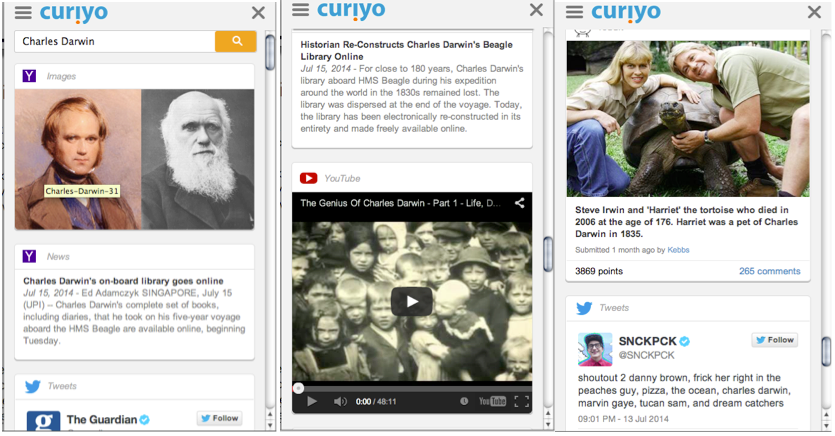Follow SNCKPCK on Twitter
835x436 pixels.
coord(775,340)
